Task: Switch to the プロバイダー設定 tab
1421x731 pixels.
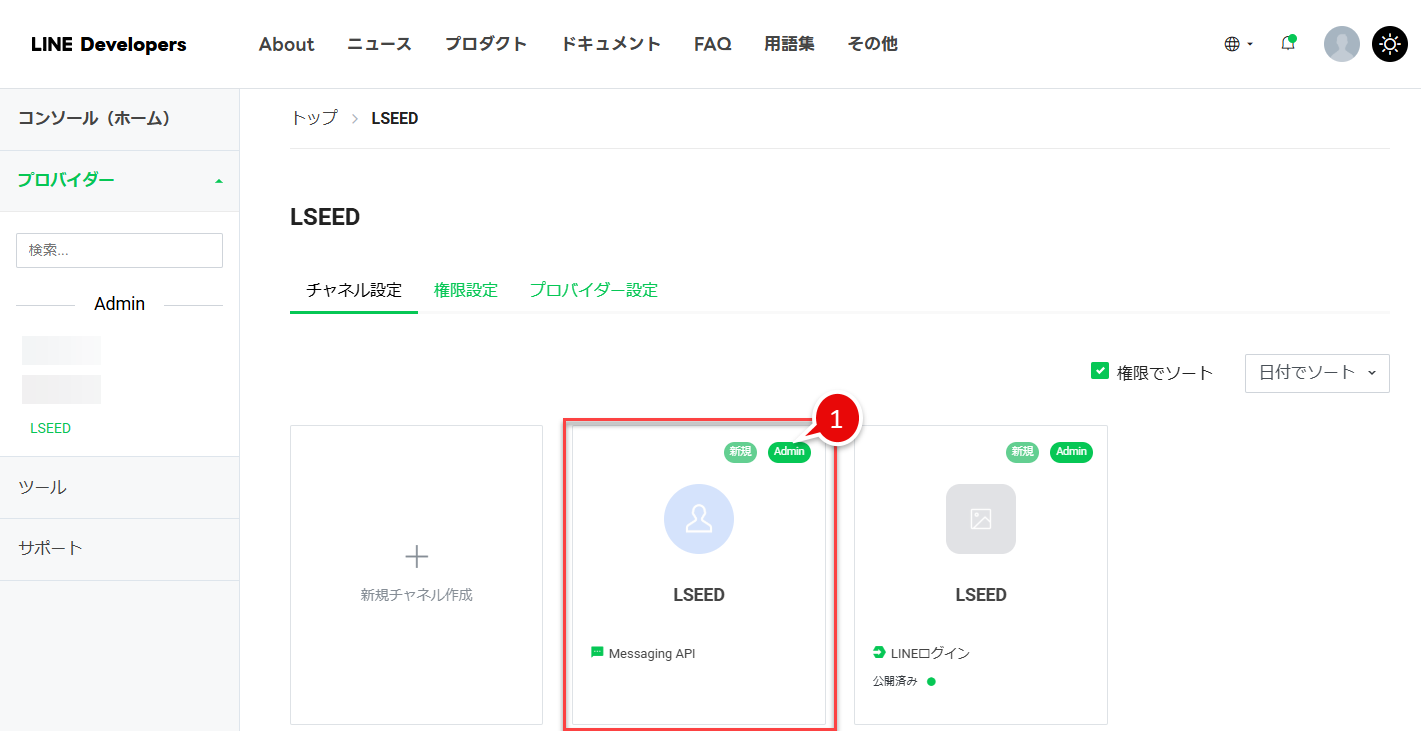Action: 593,290
